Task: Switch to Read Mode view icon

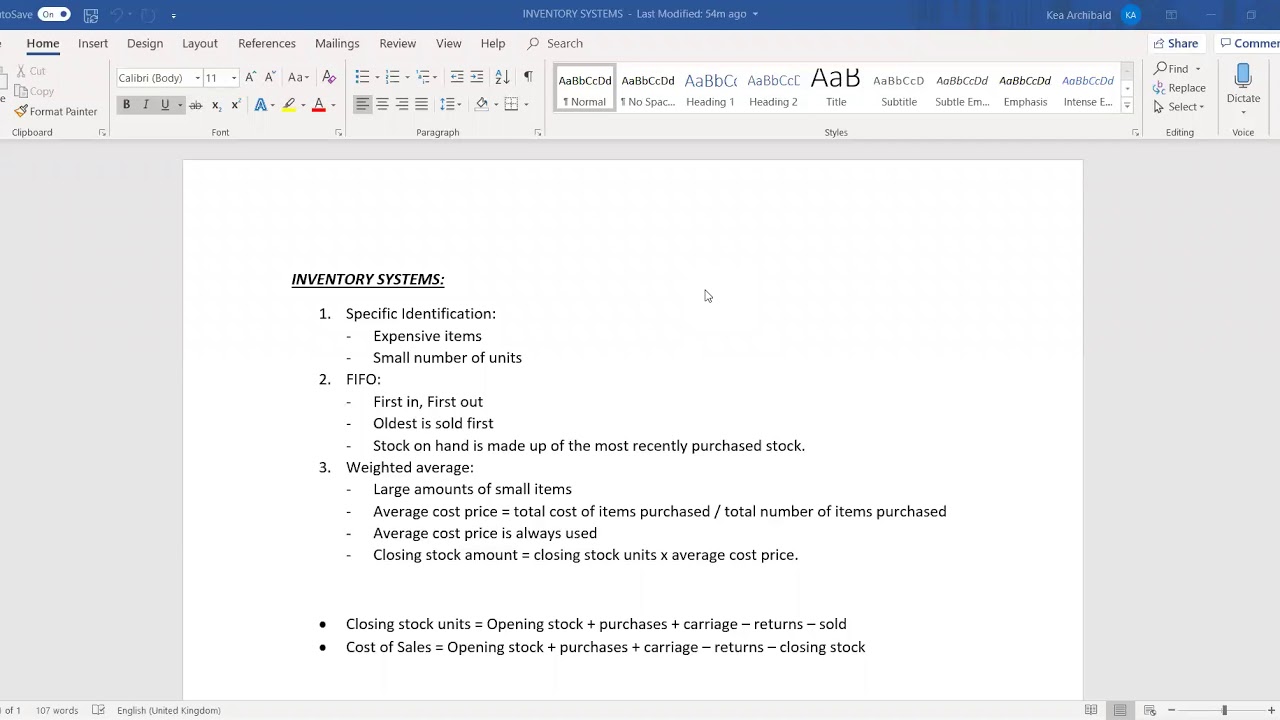Action: [1091, 710]
